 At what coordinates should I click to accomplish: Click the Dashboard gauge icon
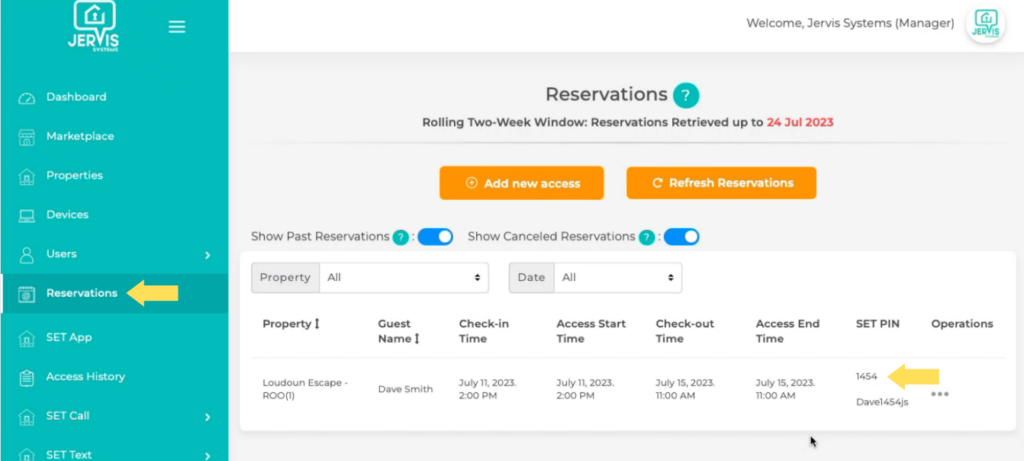point(27,97)
